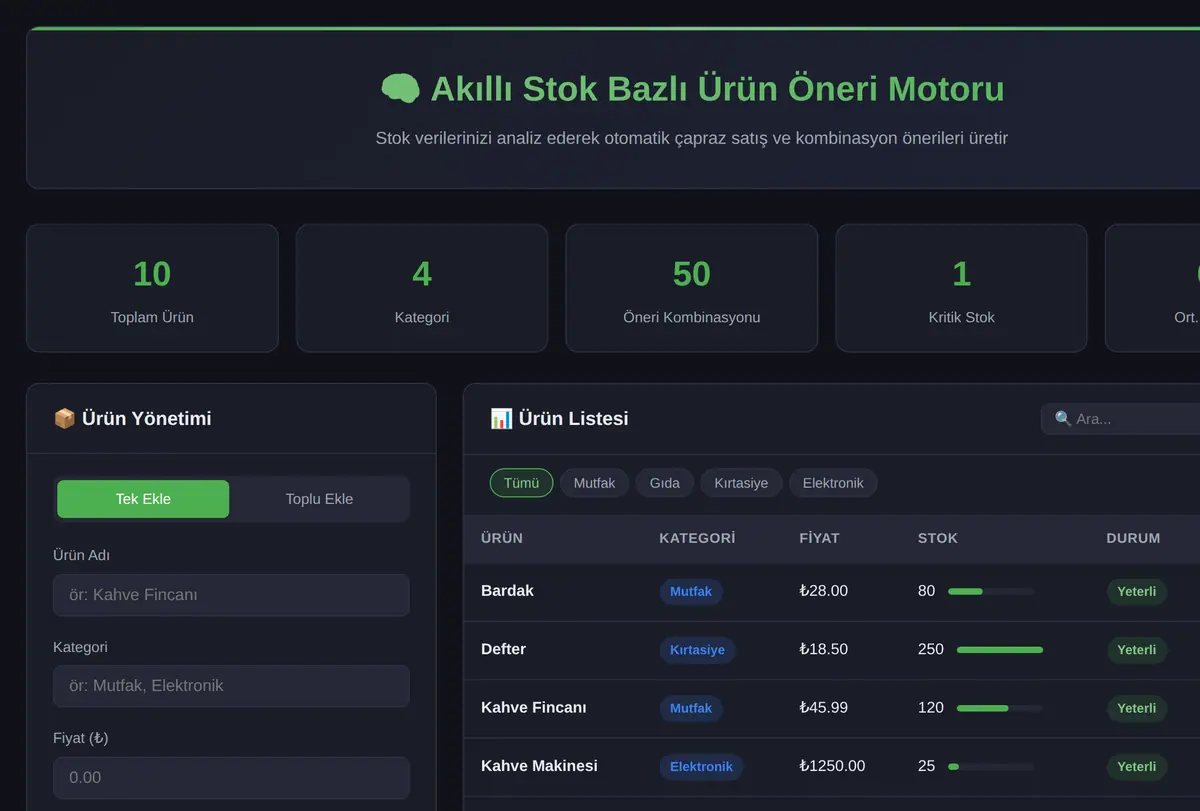Click the Kategori stat card showing 4
This screenshot has height=811, width=1200.
coord(422,288)
